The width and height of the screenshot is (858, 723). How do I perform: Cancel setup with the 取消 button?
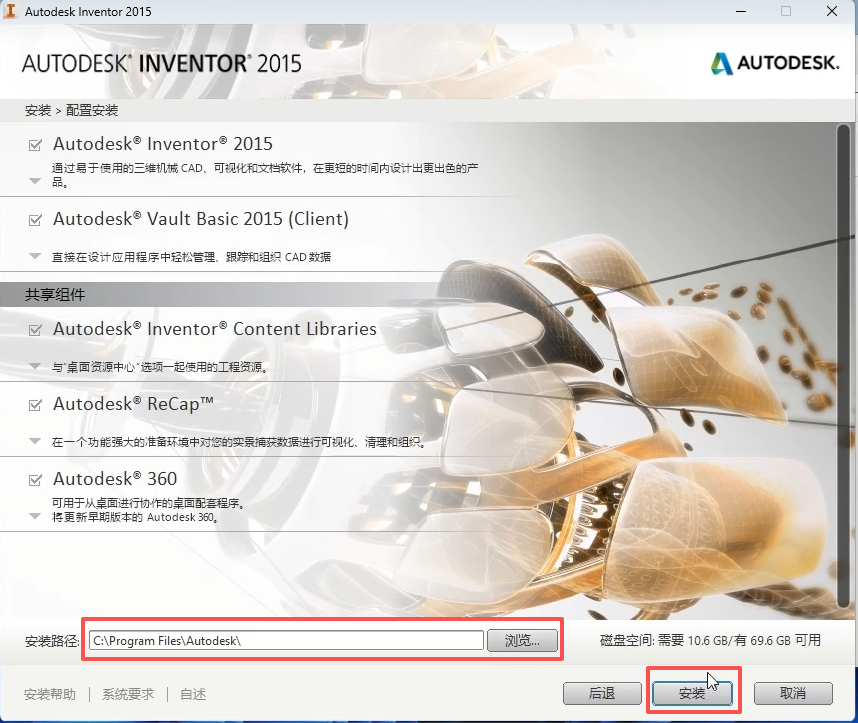792,693
